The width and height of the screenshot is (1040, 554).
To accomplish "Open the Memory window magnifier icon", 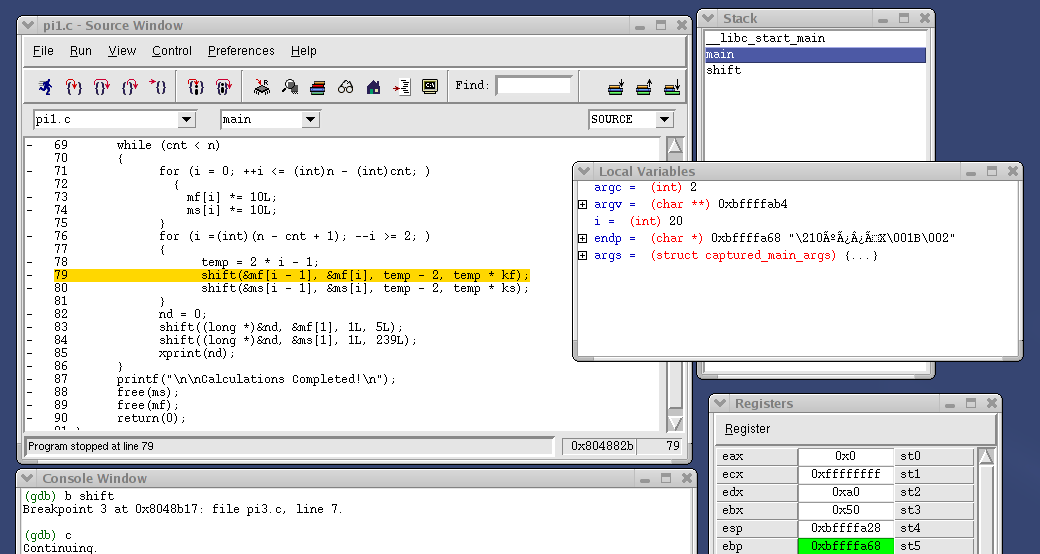I will tap(290, 86).
